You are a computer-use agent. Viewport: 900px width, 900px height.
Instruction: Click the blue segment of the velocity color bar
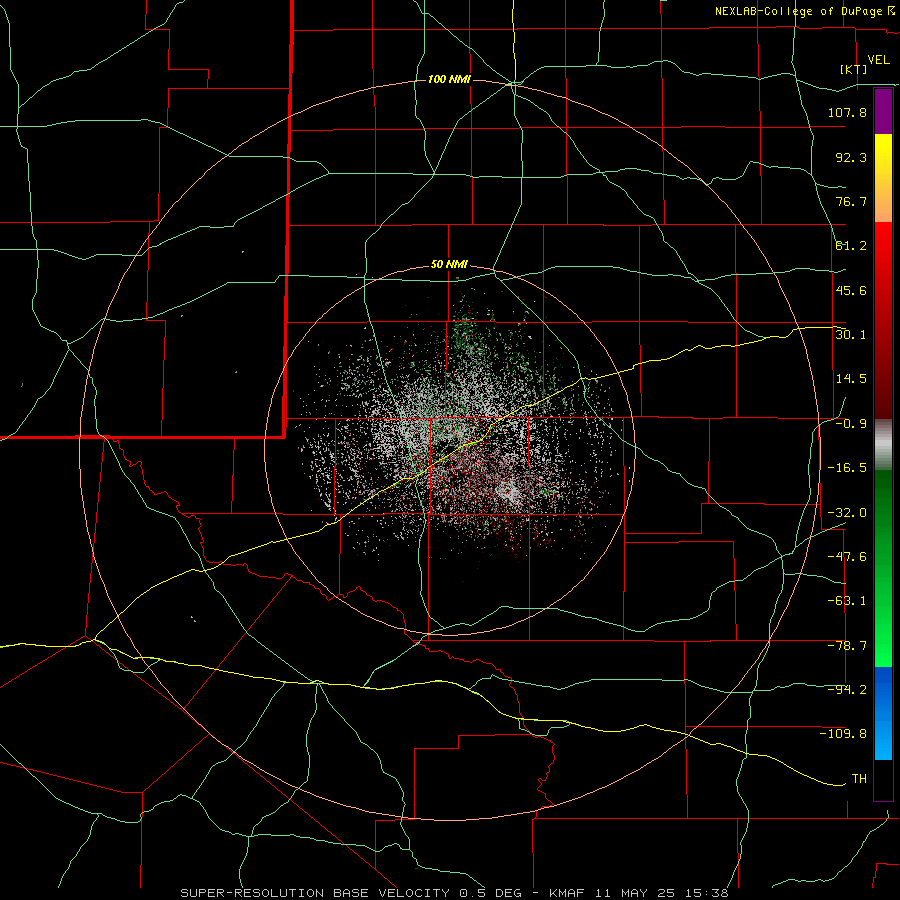pyautogui.click(x=883, y=713)
